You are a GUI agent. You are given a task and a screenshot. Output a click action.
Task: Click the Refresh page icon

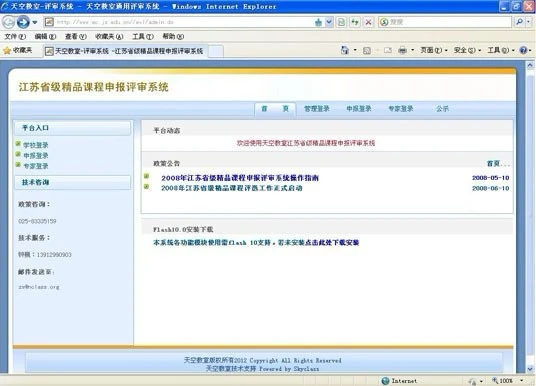point(355,22)
